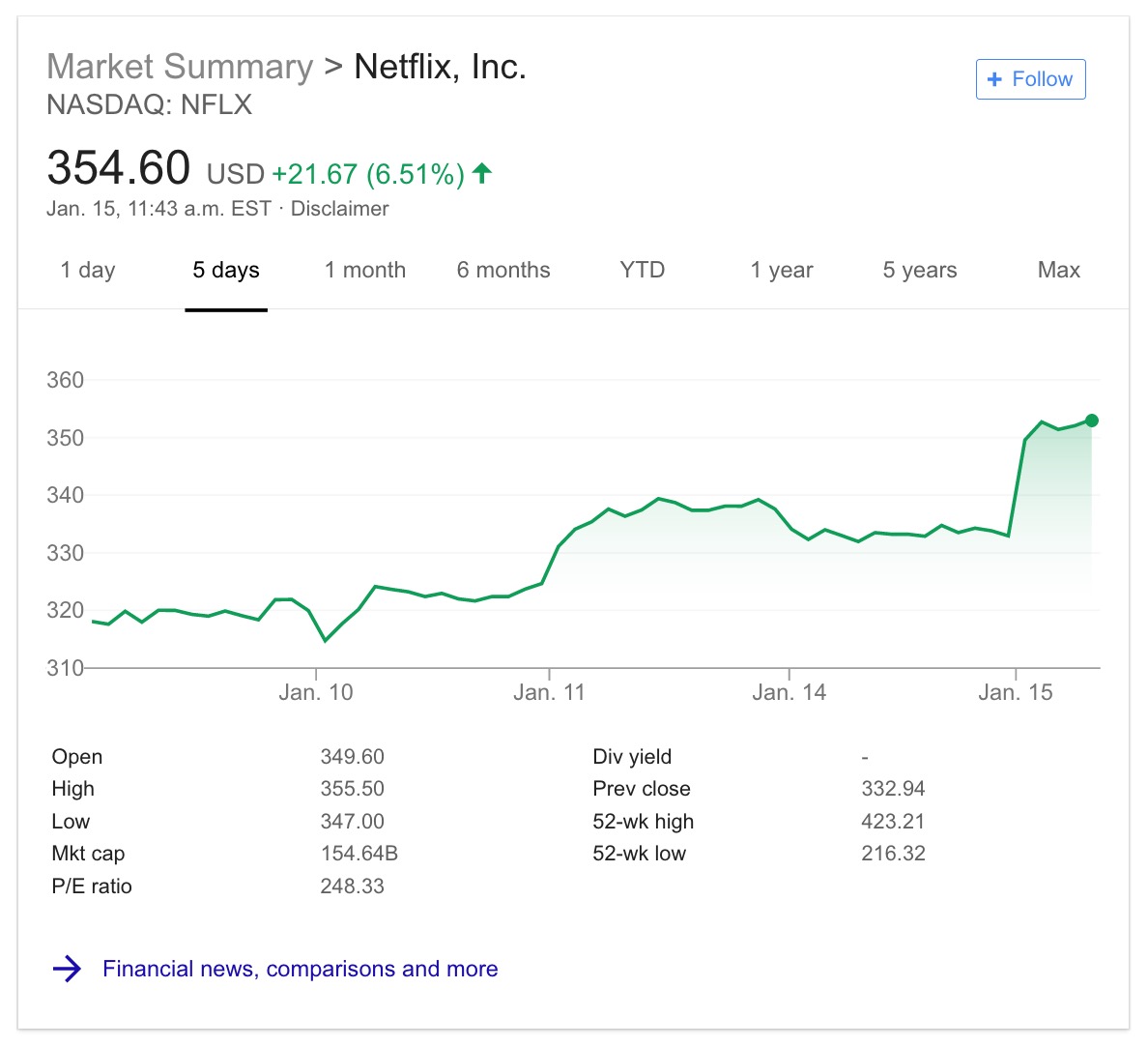Click the High value 355.50

(x=352, y=789)
